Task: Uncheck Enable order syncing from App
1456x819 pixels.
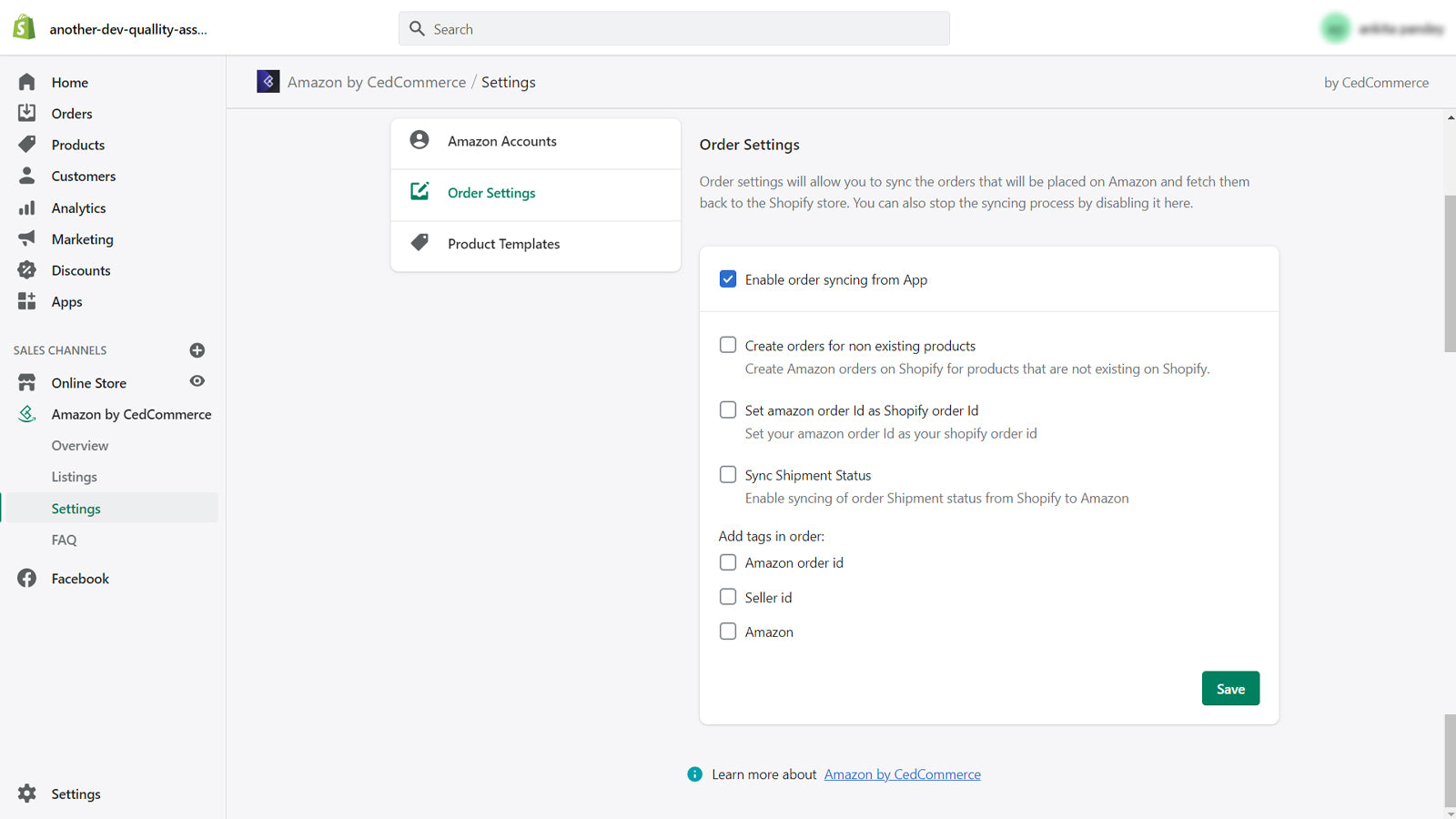Action: (728, 279)
